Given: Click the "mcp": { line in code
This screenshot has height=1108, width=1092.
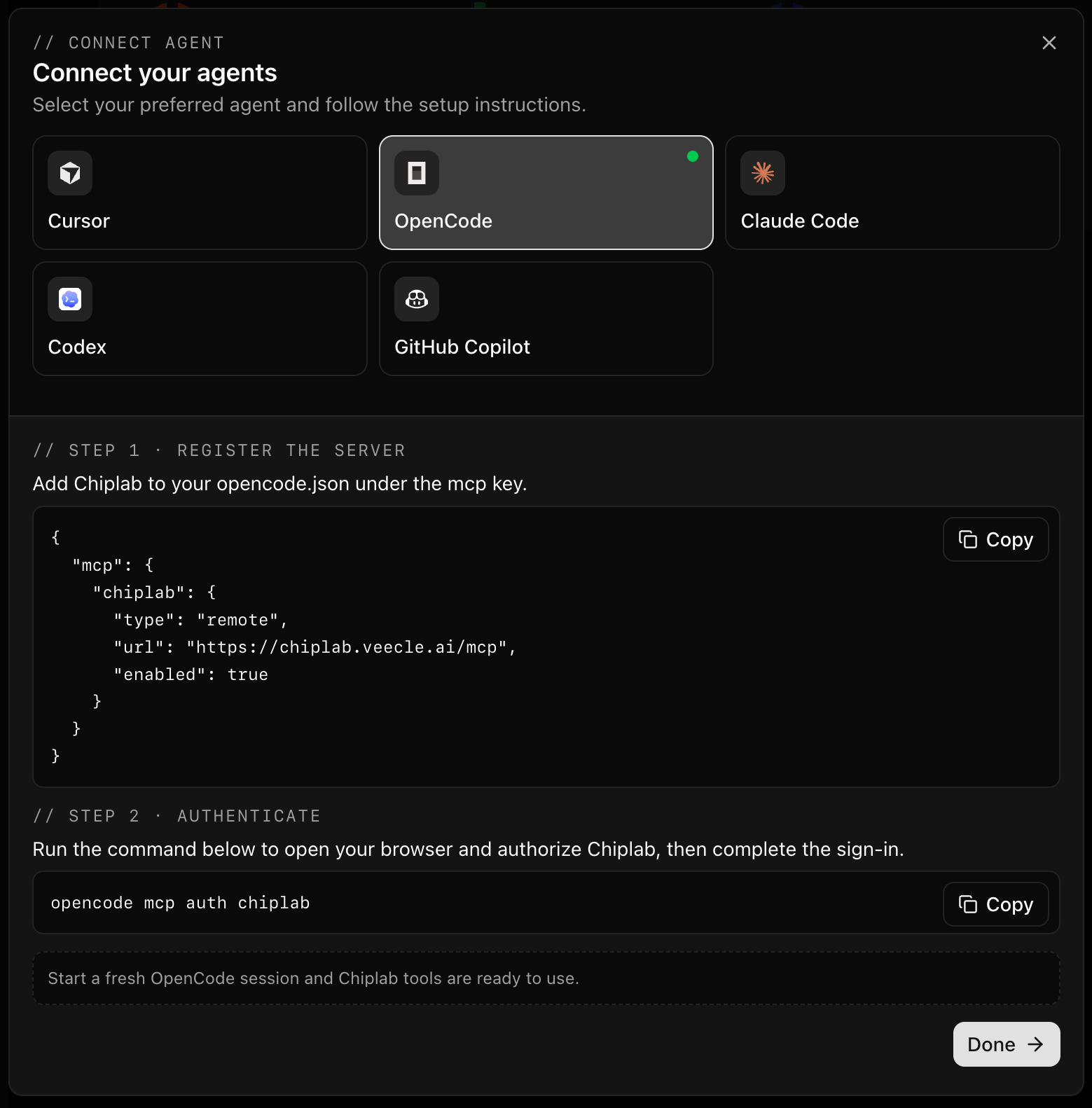Looking at the screenshot, I should point(113,565).
